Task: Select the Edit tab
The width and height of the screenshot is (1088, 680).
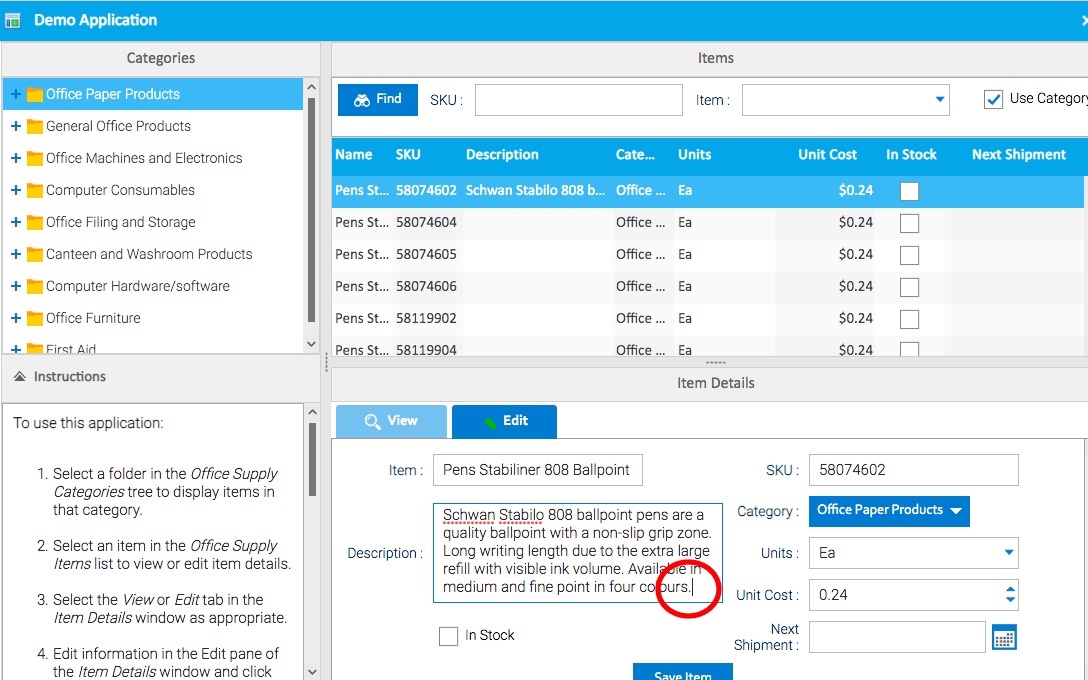Action: 504,421
